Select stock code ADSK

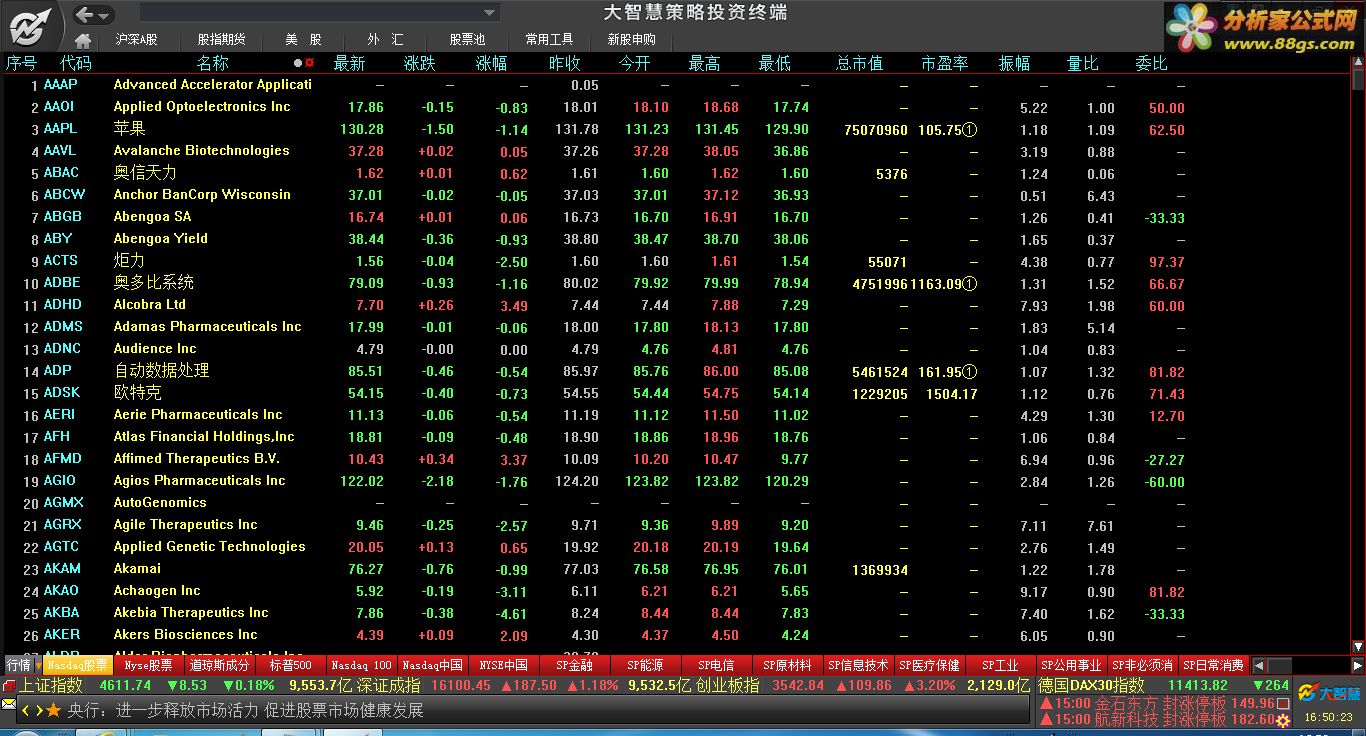tap(62, 393)
